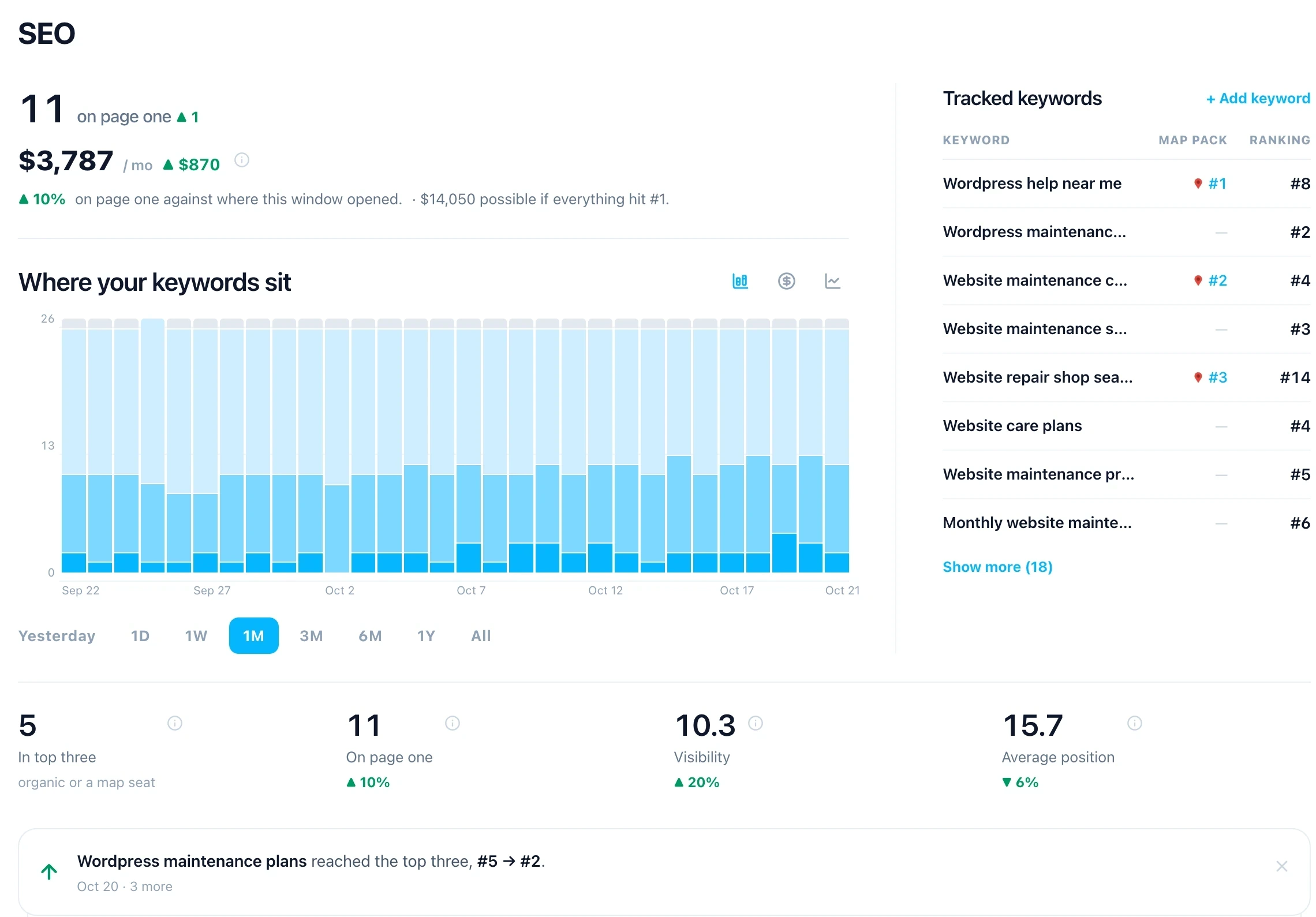Click the Oct 21 bar in the chart
This screenshot has height=917, width=1316.
[x=837, y=446]
